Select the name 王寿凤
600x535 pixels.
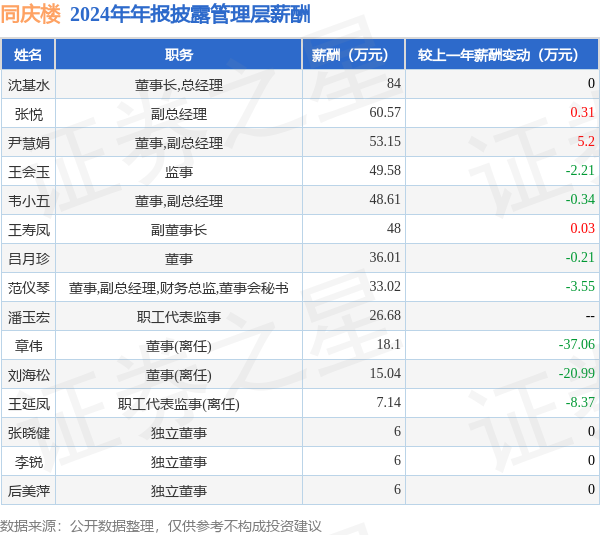(x=29, y=230)
